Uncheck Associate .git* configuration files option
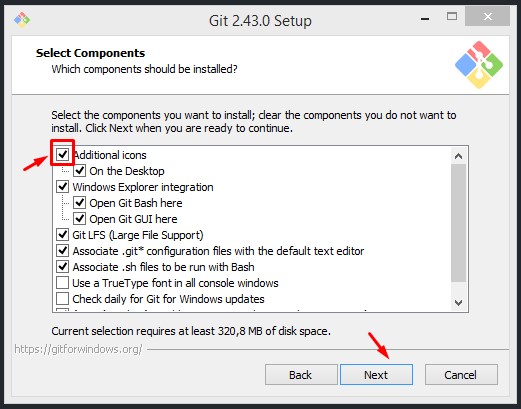The image size is (521, 409). pyautogui.click(x=62, y=251)
